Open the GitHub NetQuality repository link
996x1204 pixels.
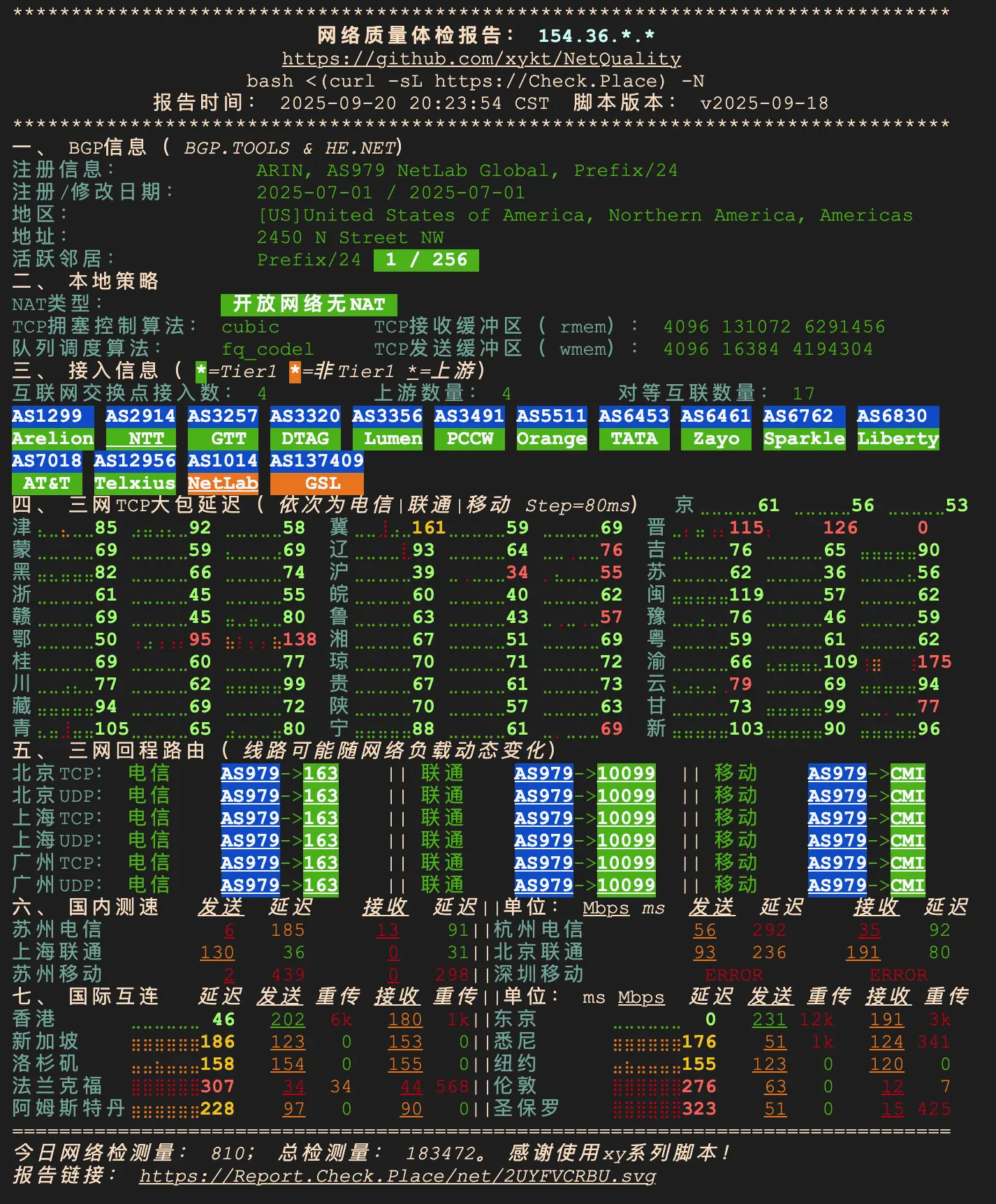481,59
